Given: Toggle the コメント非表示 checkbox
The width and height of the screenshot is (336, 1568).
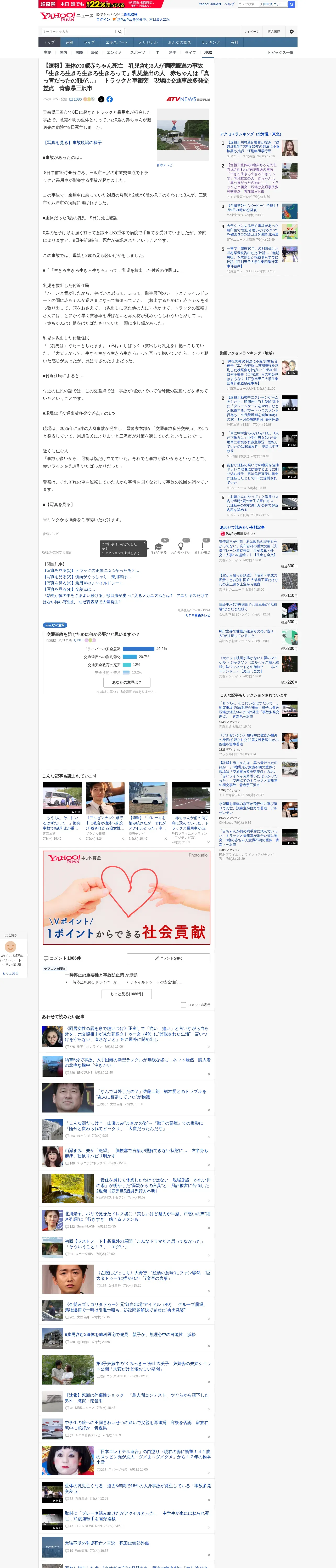Looking at the screenshot, I should pos(183,1005).
